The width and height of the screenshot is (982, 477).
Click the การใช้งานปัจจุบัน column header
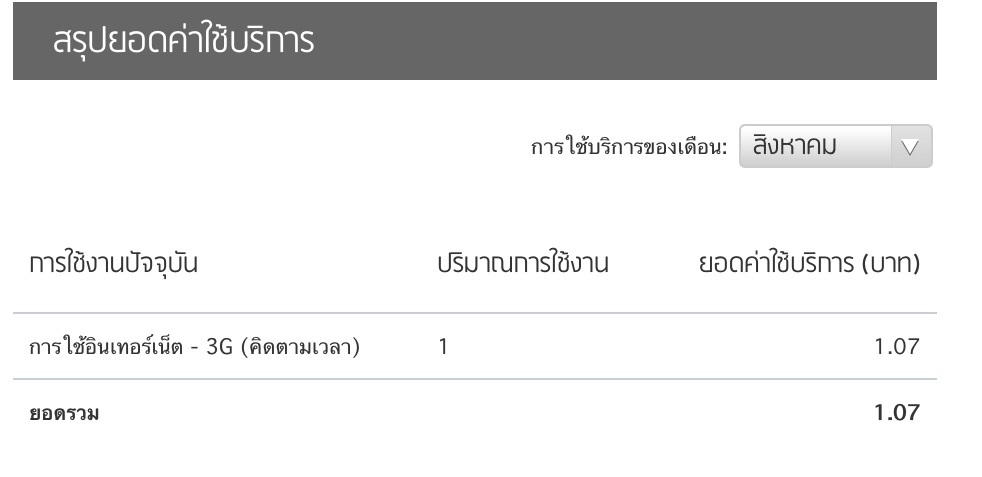[113, 264]
